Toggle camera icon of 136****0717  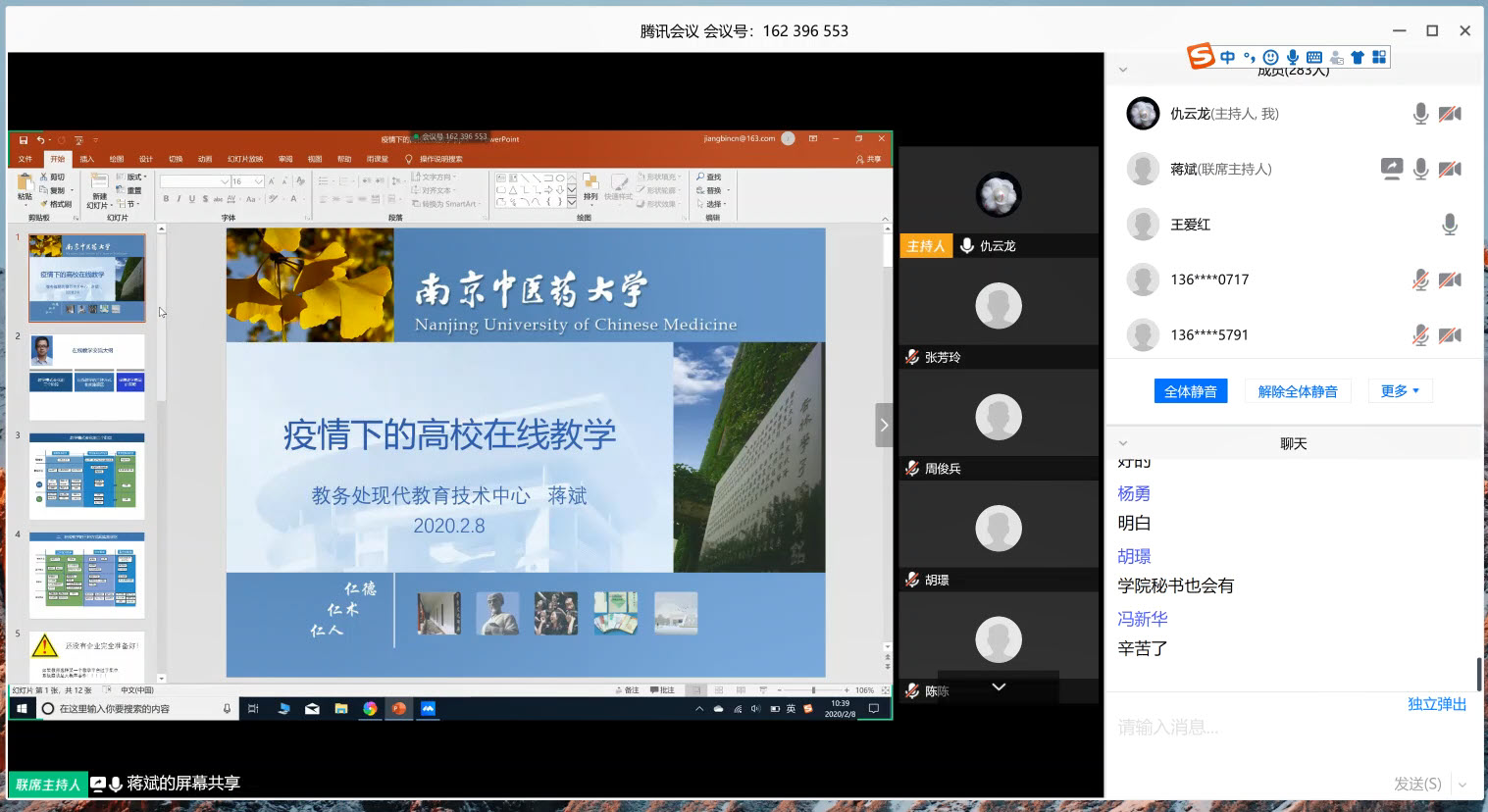click(1450, 279)
